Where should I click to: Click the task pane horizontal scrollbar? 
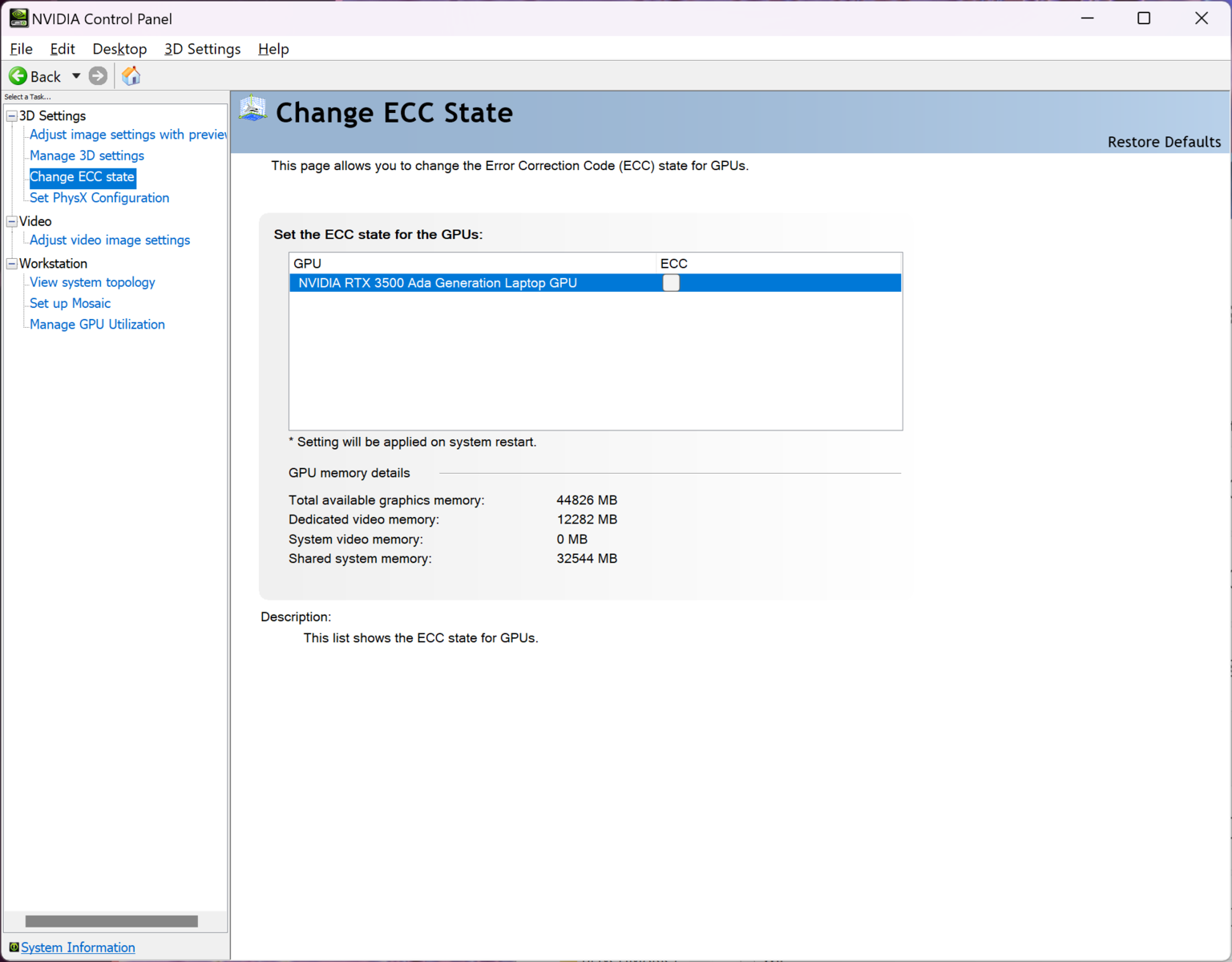(x=111, y=921)
